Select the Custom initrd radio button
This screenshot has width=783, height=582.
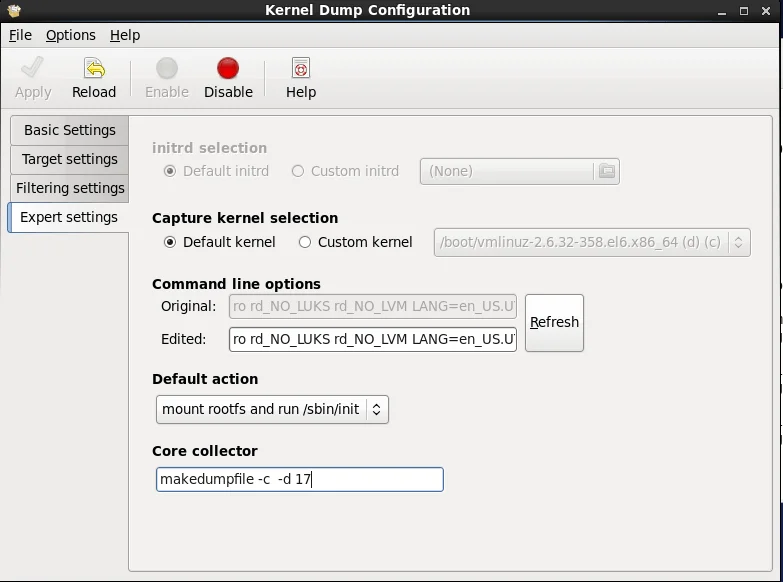[298, 171]
